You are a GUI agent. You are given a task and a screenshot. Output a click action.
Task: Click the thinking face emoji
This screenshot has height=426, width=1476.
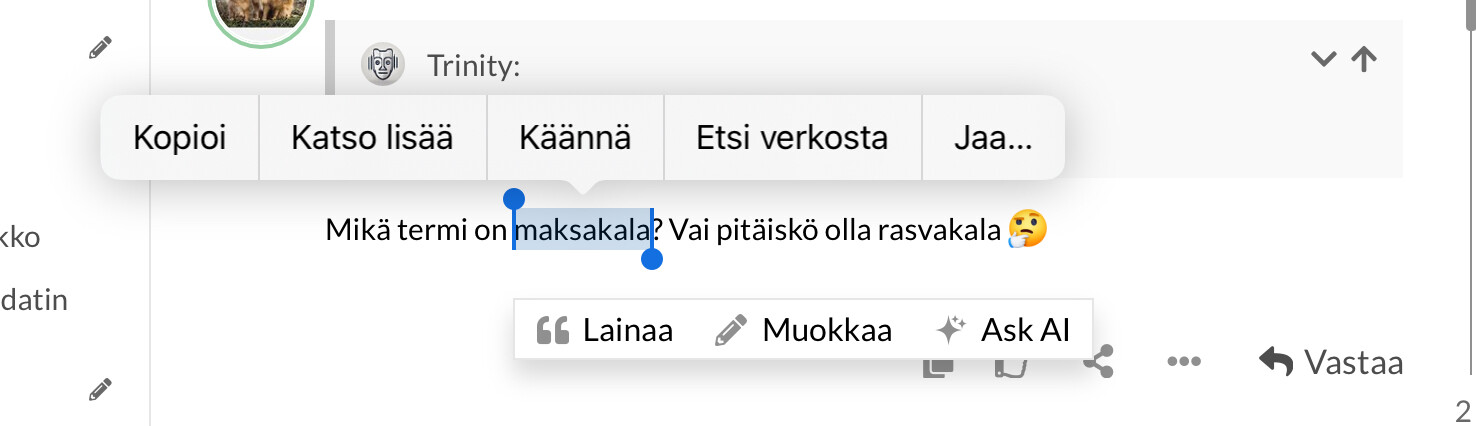pos(1028,230)
